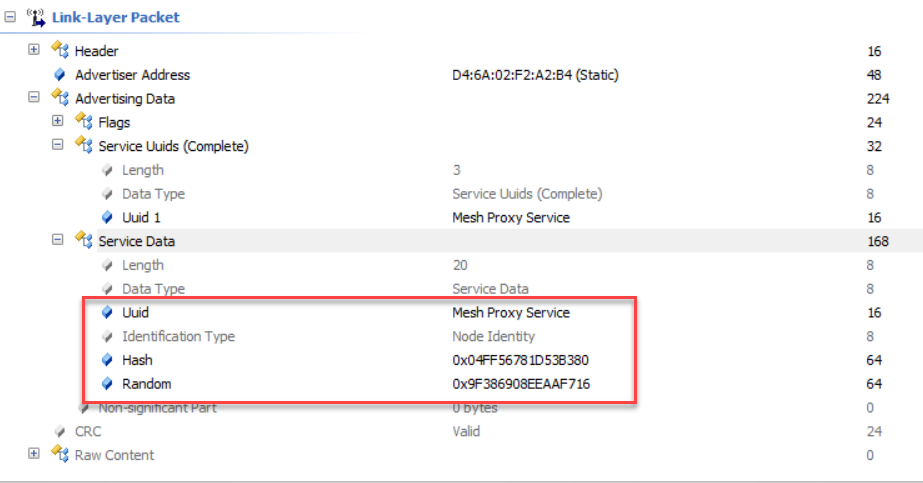Click the Advertising Data group icon

[x=60, y=98]
